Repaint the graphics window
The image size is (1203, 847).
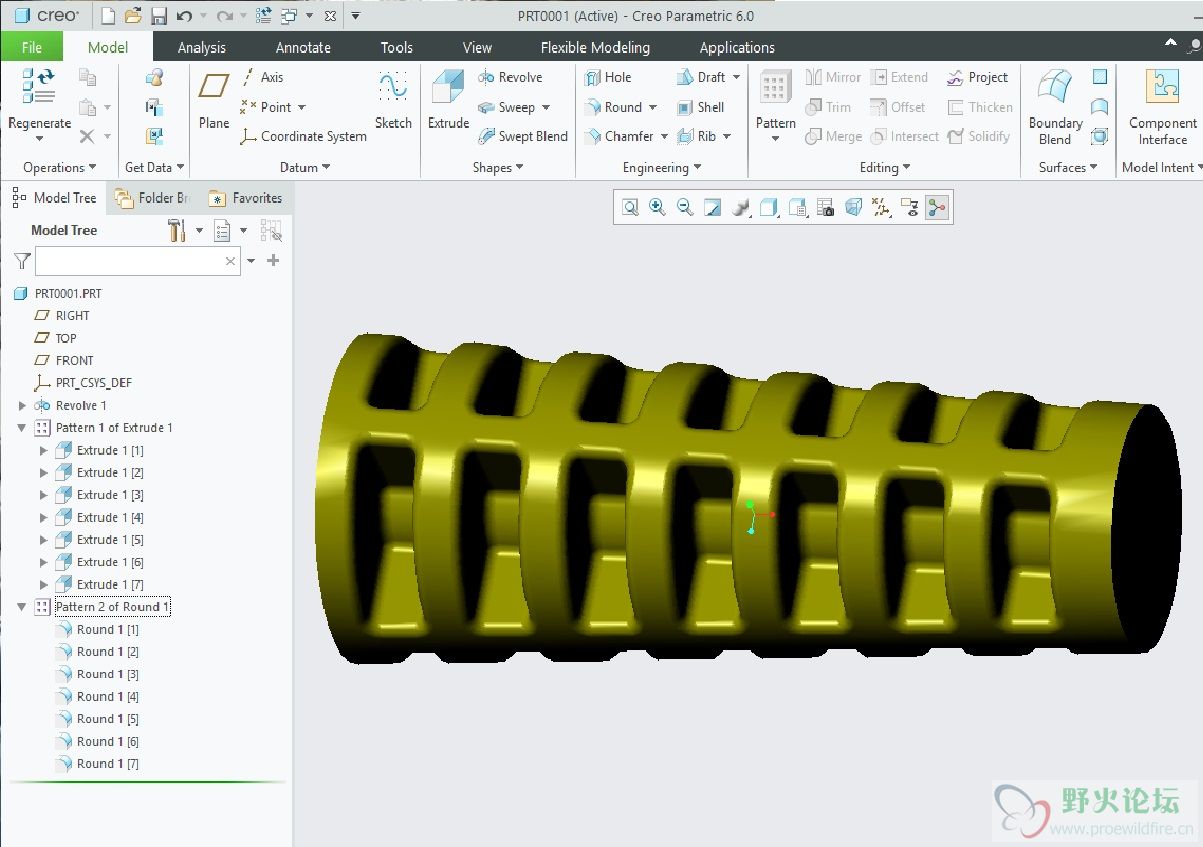click(x=713, y=207)
